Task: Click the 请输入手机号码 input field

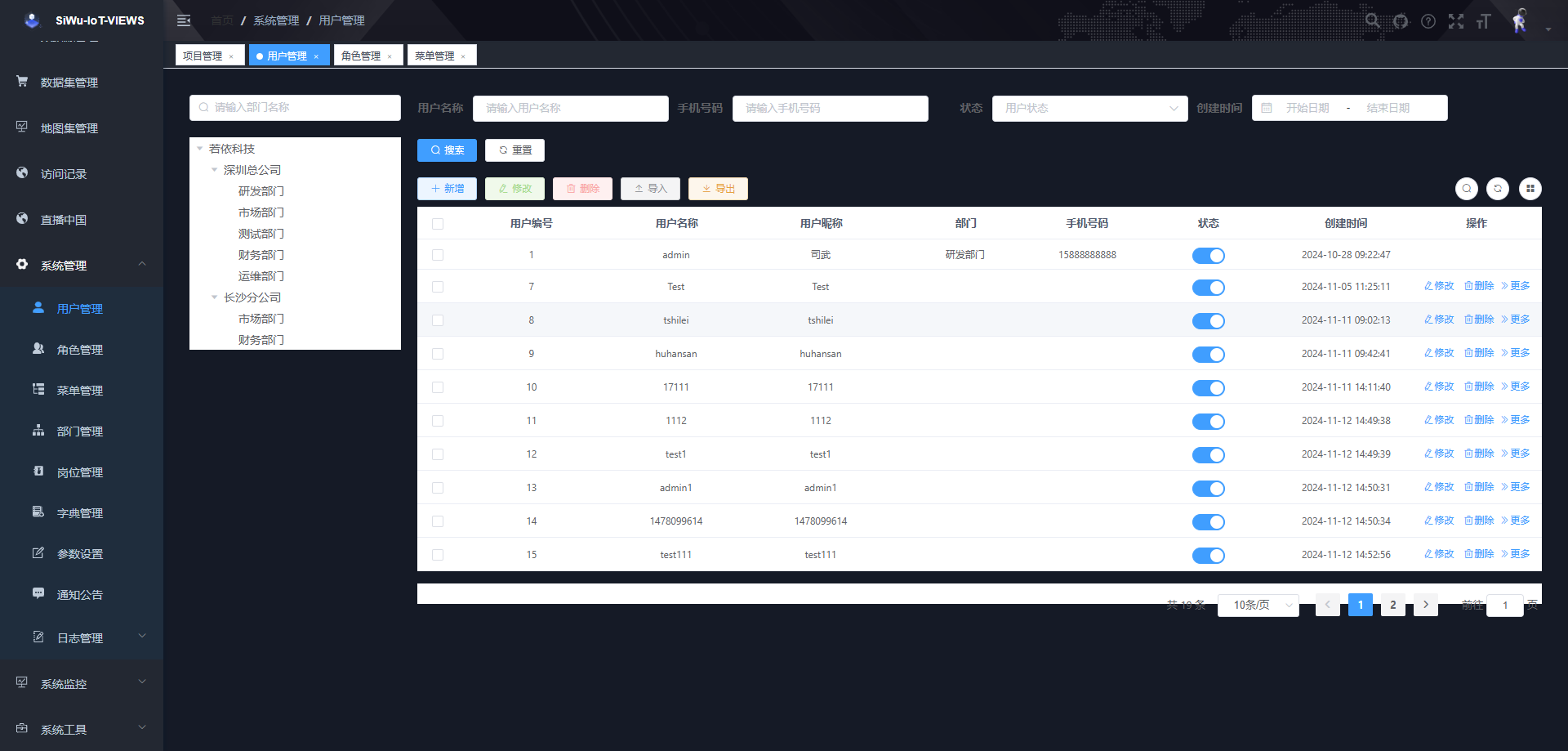Action: point(830,108)
